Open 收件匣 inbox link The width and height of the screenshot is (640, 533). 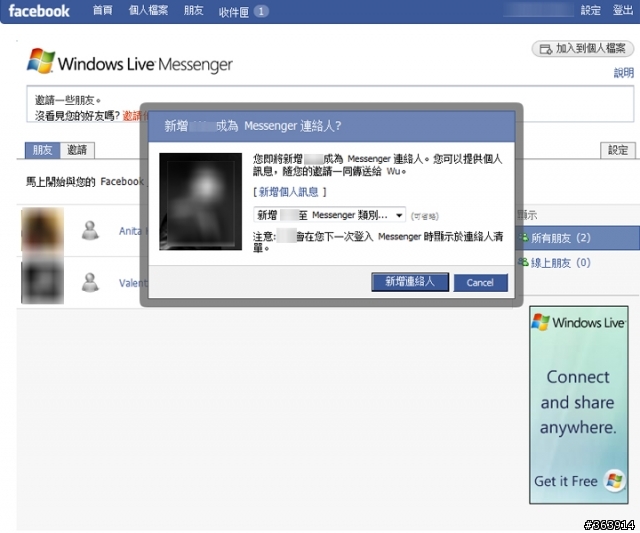pos(233,12)
